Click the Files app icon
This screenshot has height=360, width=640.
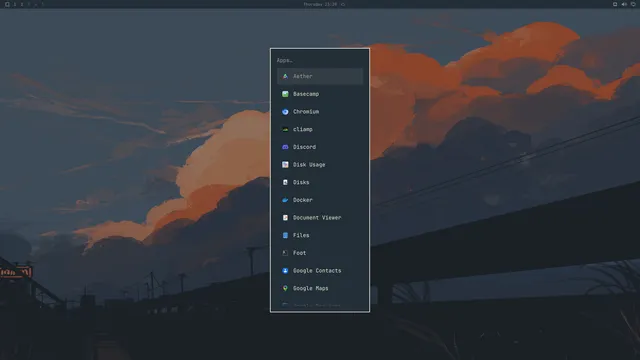[x=285, y=235]
